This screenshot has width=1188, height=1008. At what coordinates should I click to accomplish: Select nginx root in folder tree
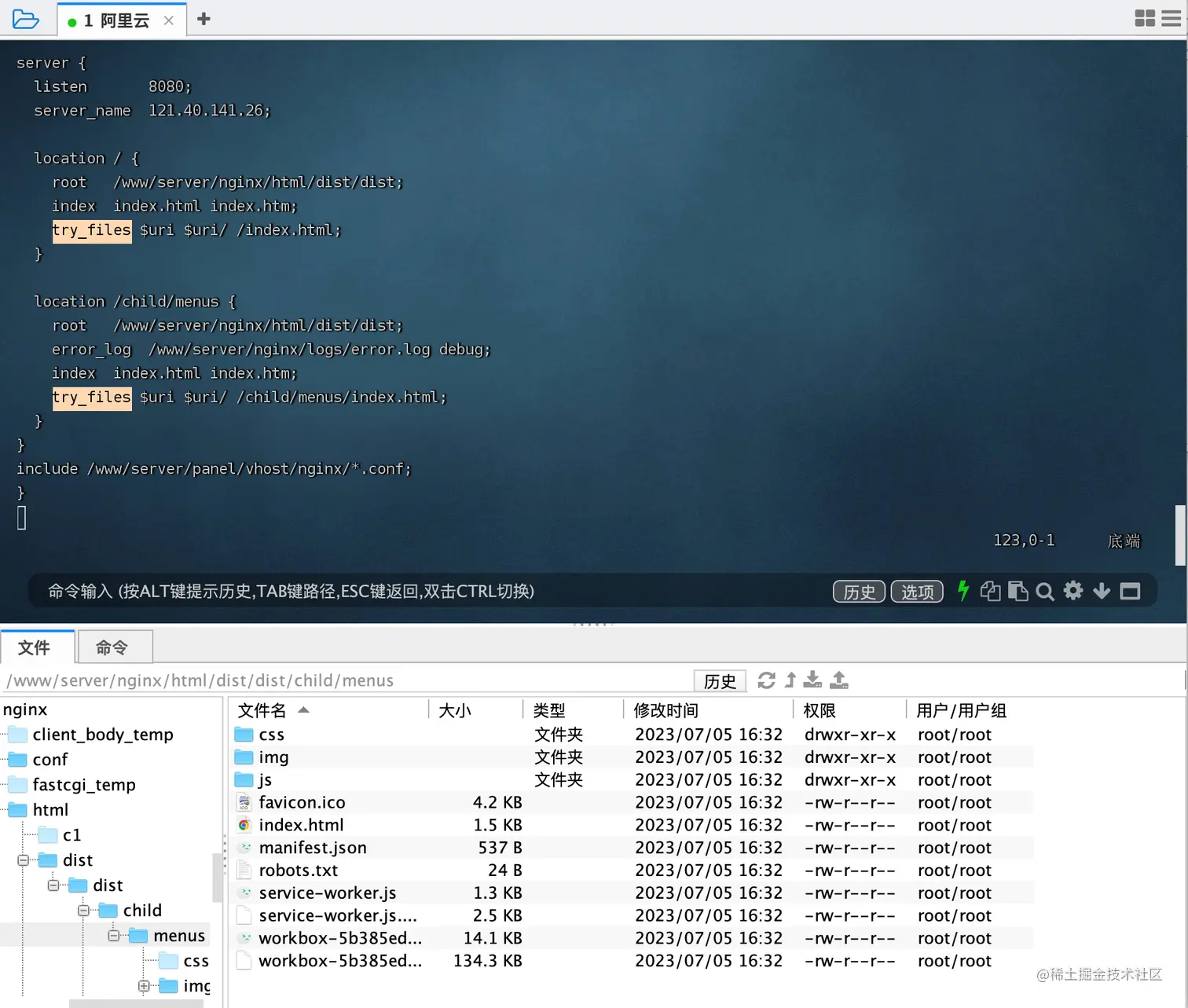25,709
